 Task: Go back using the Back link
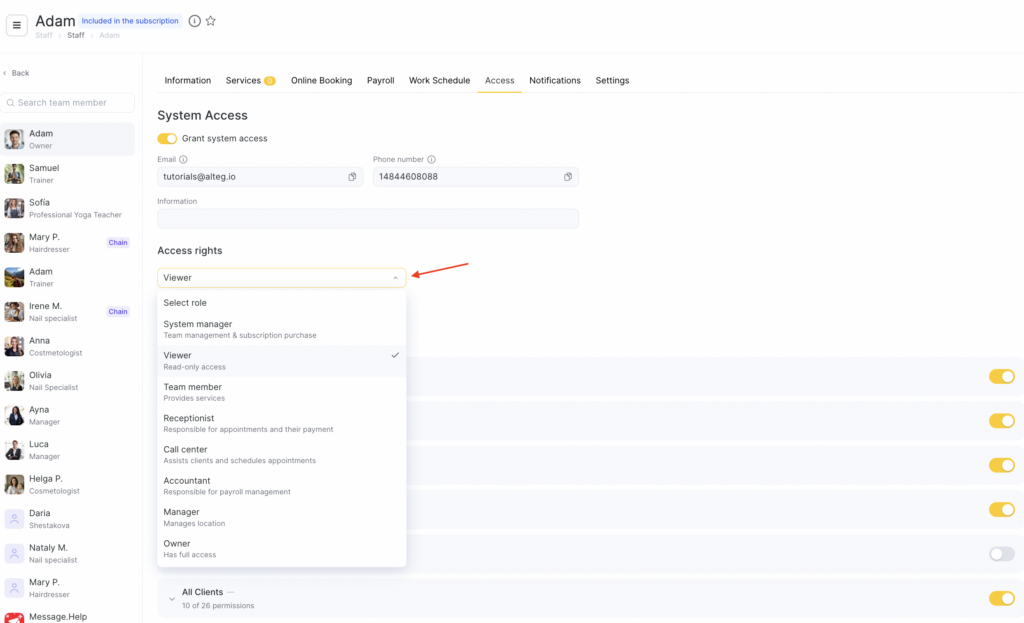click(17, 73)
